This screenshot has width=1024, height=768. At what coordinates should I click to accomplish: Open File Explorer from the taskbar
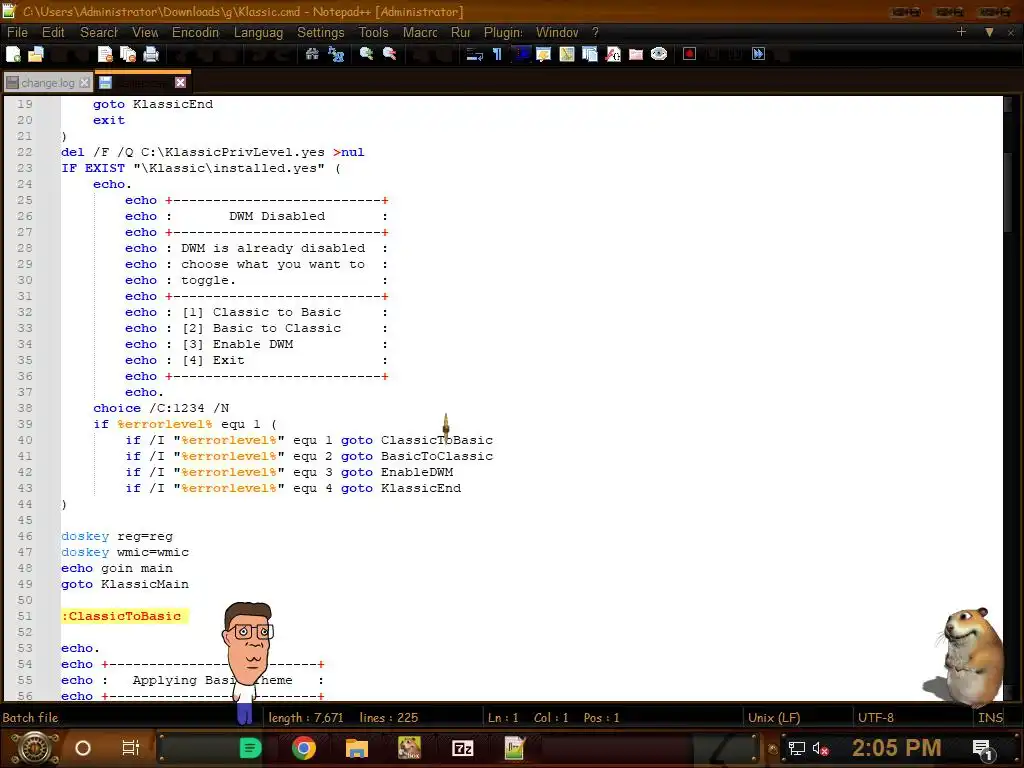click(357, 748)
